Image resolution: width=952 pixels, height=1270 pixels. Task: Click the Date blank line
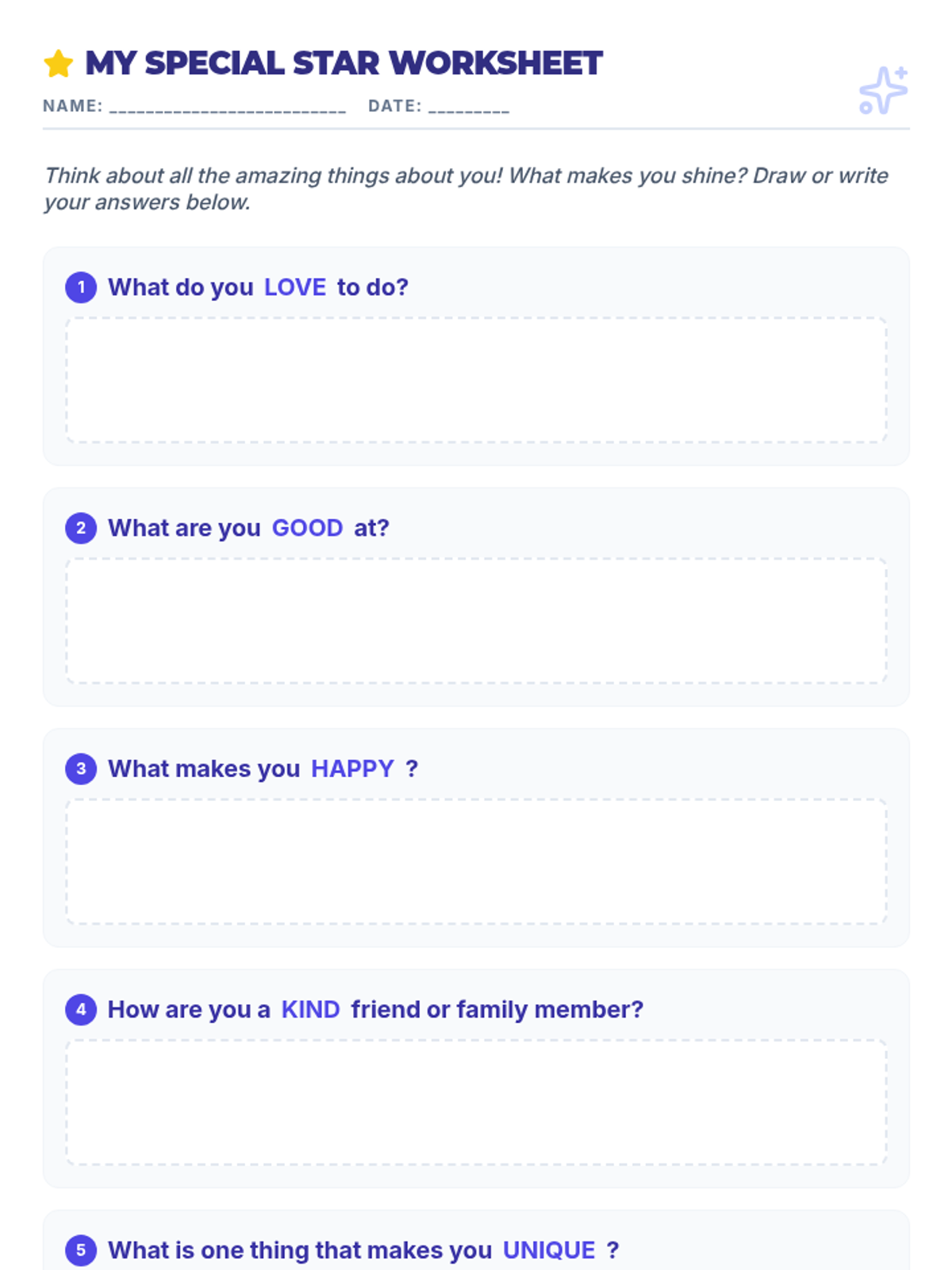[469, 107]
